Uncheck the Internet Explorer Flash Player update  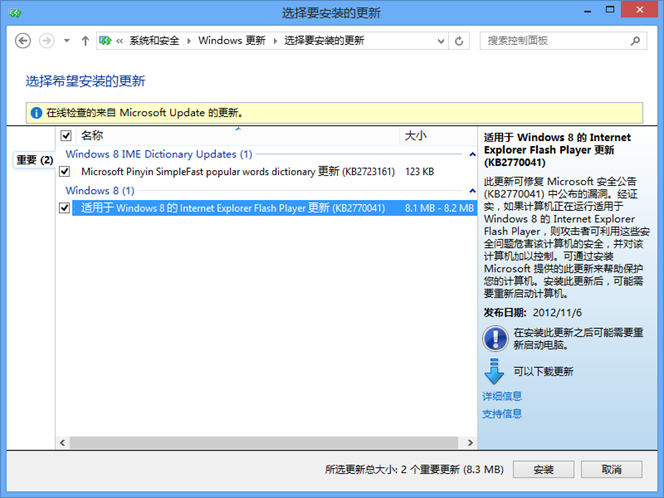[66, 208]
